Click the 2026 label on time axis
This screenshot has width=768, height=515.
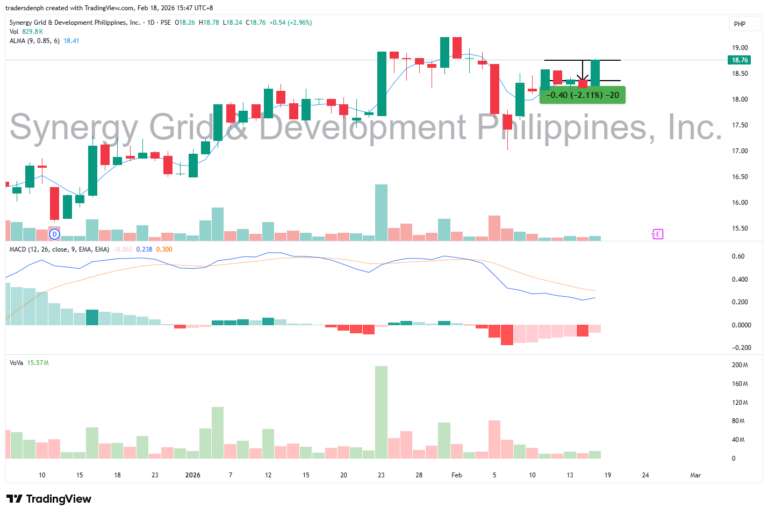click(x=193, y=475)
